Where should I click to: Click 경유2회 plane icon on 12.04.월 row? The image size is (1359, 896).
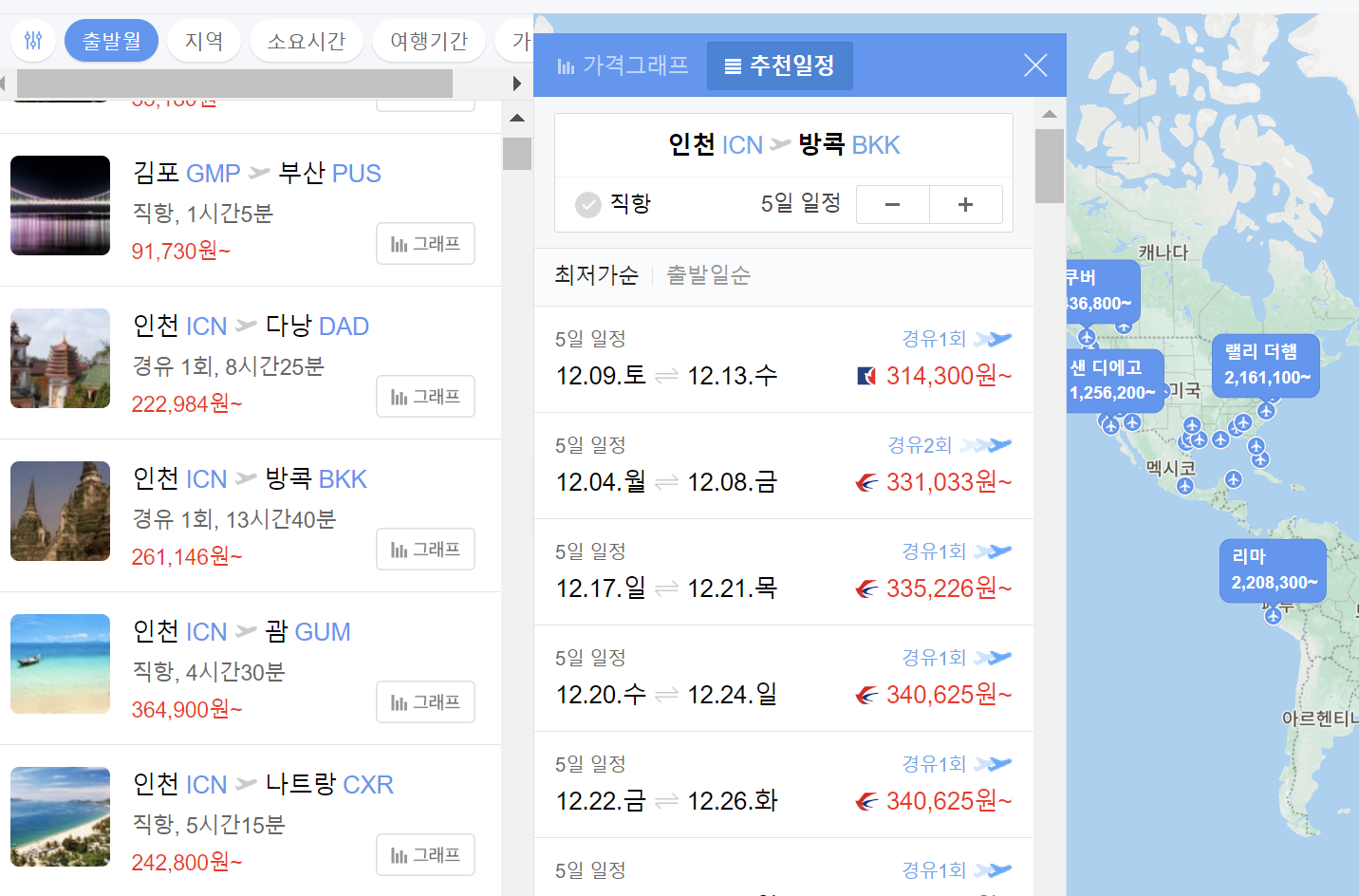(986, 445)
